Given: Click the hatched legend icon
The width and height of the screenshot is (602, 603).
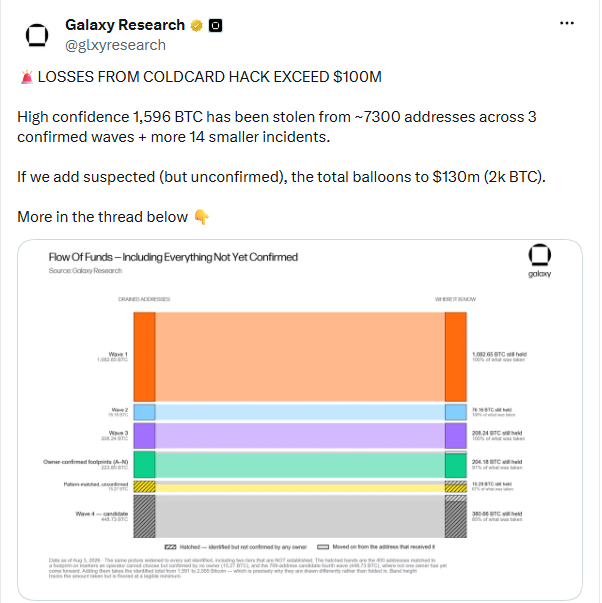Looking at the screenshot, I should click(170, 547).
